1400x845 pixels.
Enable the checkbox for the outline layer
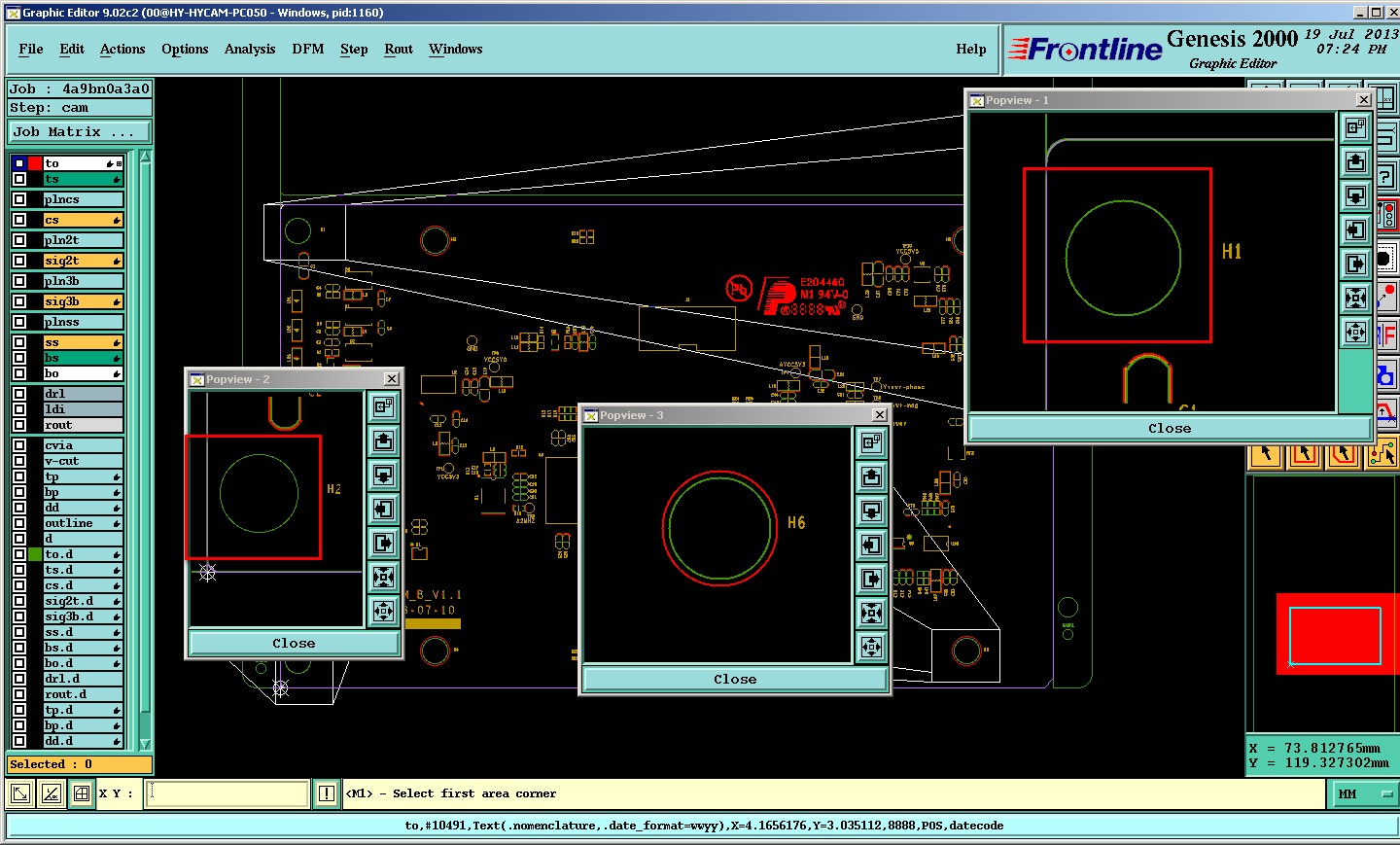pyautogui.click(x=19, y=523)
